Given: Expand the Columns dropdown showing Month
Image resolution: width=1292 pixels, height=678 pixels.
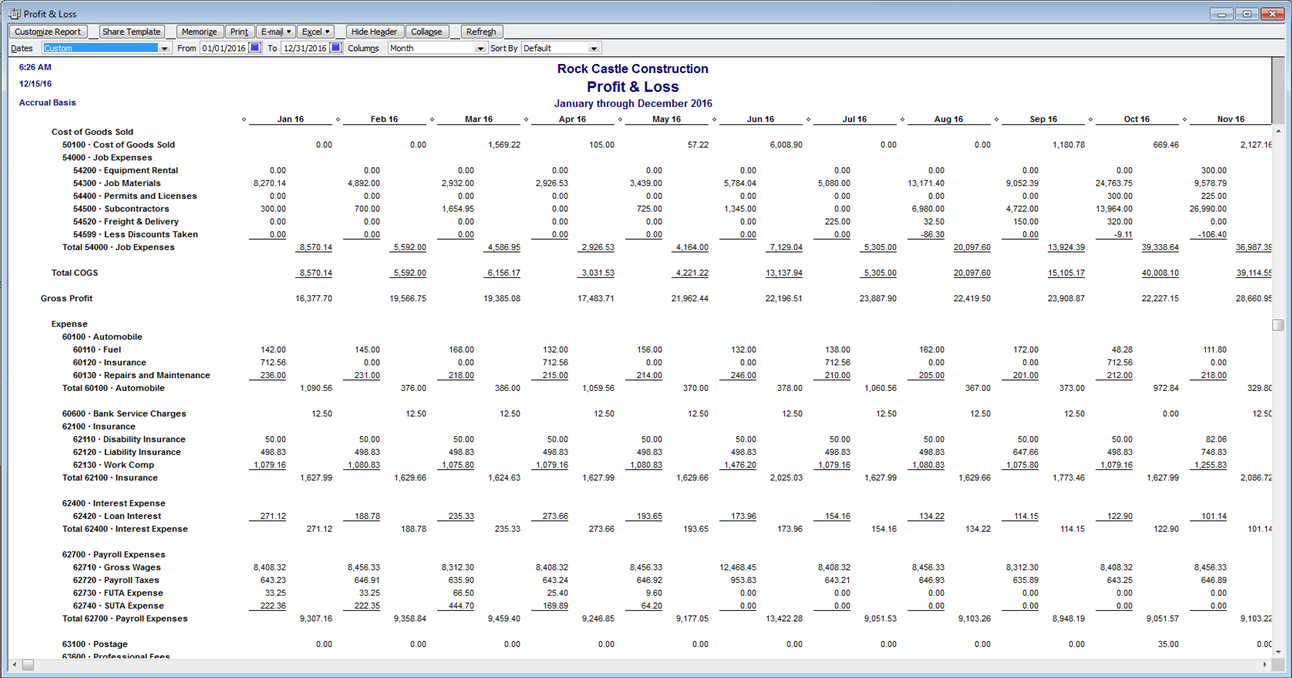Looking at the screenshot, I should [481, 48].
